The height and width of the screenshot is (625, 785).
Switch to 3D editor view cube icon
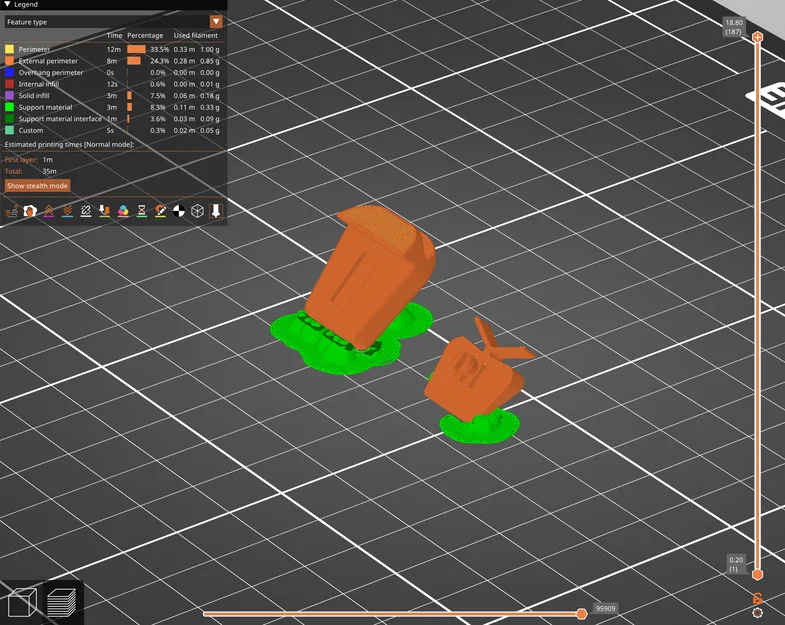(x=22, y=602)
